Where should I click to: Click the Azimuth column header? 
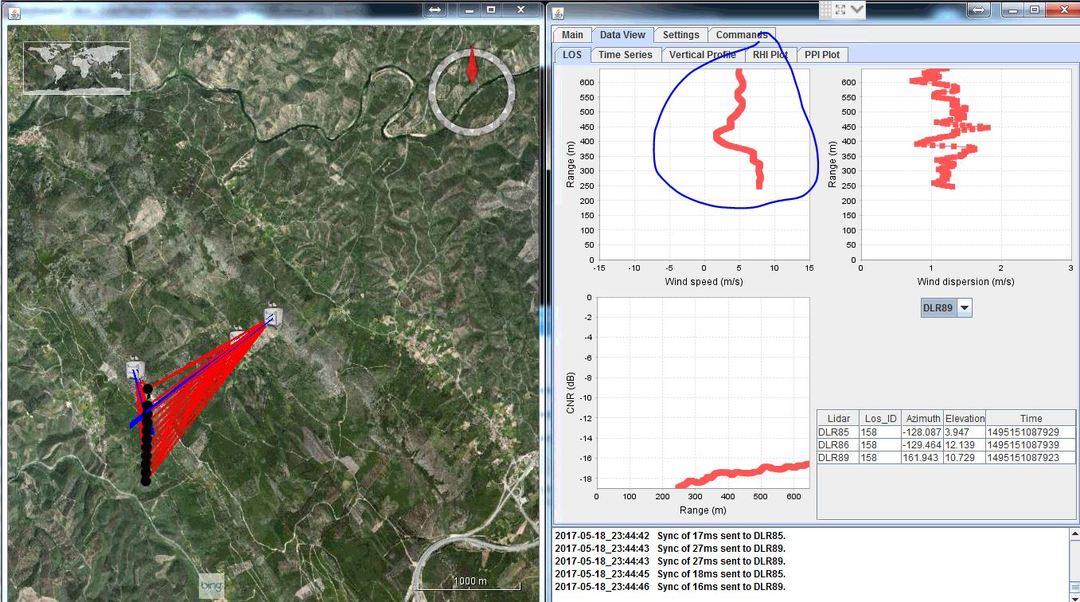tap(923, 418)
